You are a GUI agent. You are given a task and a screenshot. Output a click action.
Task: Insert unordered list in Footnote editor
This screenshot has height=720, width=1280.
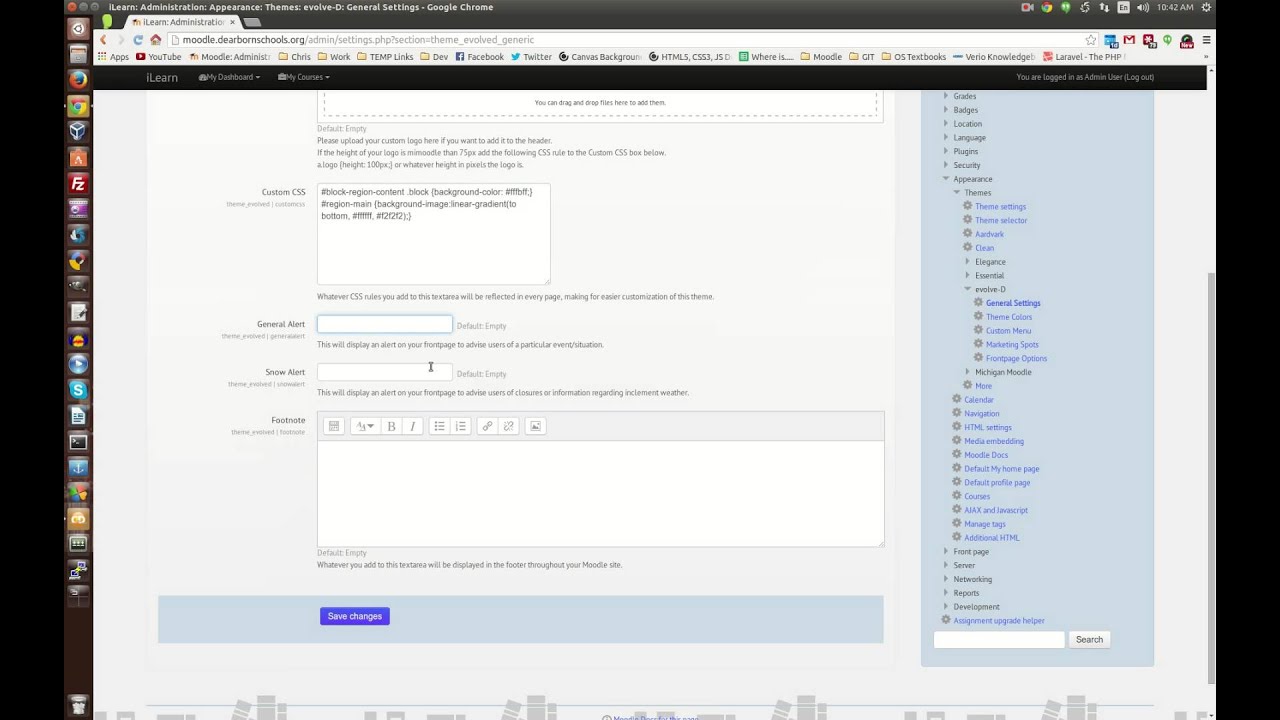click(x=439, y=426)
